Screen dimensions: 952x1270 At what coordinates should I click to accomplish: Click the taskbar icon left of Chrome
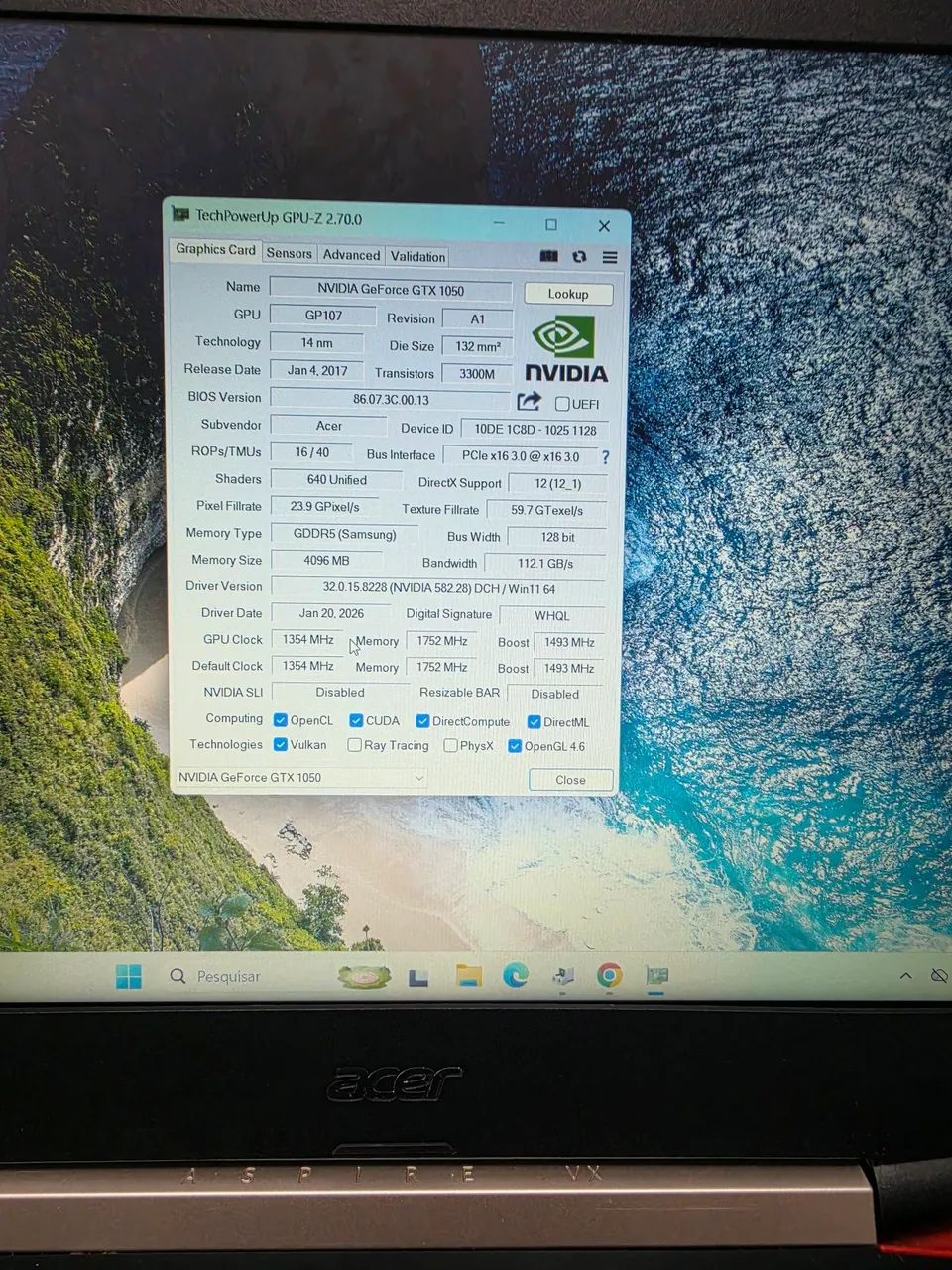pos(562,977)
